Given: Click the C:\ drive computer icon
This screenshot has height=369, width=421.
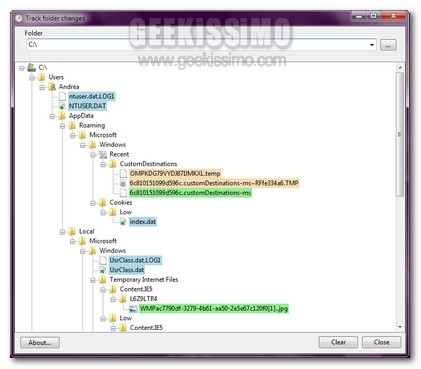Looking at the screenshot, I should [x=31, y=68].
